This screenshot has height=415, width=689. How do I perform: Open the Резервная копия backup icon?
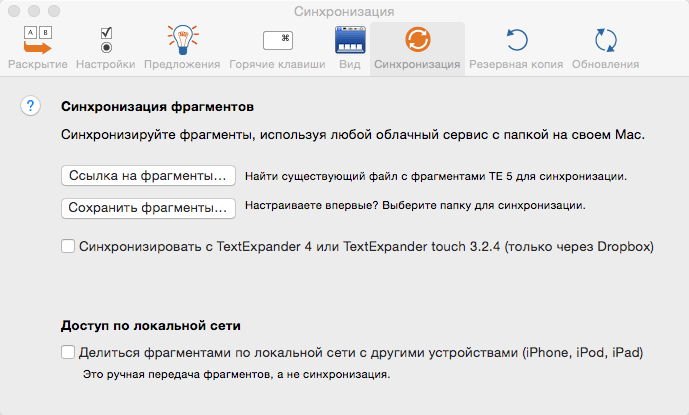click(517, 40)
